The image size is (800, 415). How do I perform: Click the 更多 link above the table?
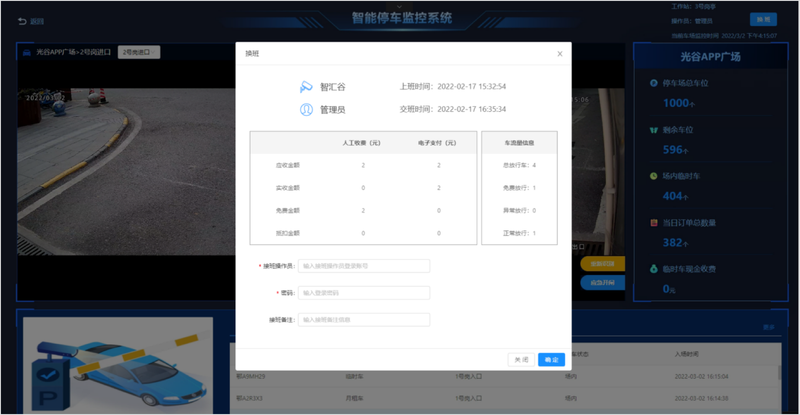click(769, 327)
